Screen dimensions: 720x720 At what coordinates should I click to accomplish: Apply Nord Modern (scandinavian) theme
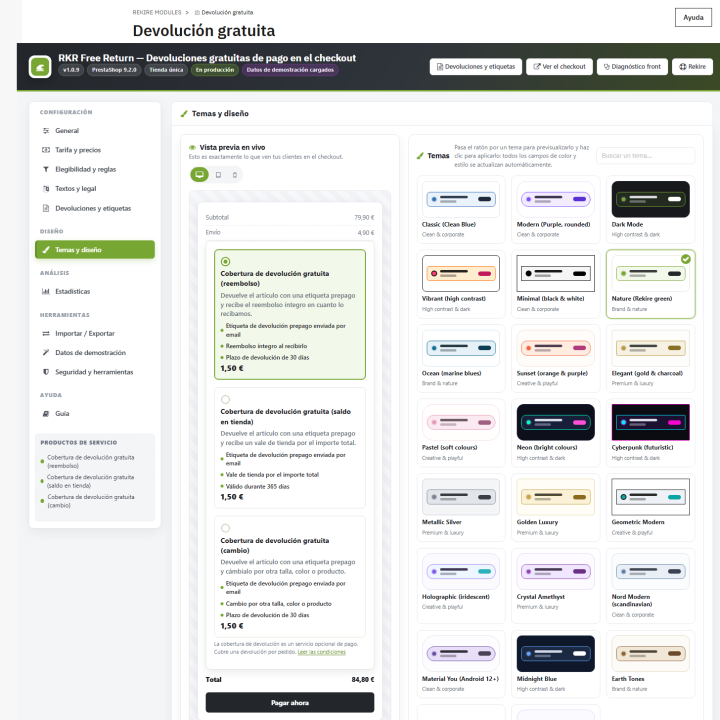pos(651,586)
